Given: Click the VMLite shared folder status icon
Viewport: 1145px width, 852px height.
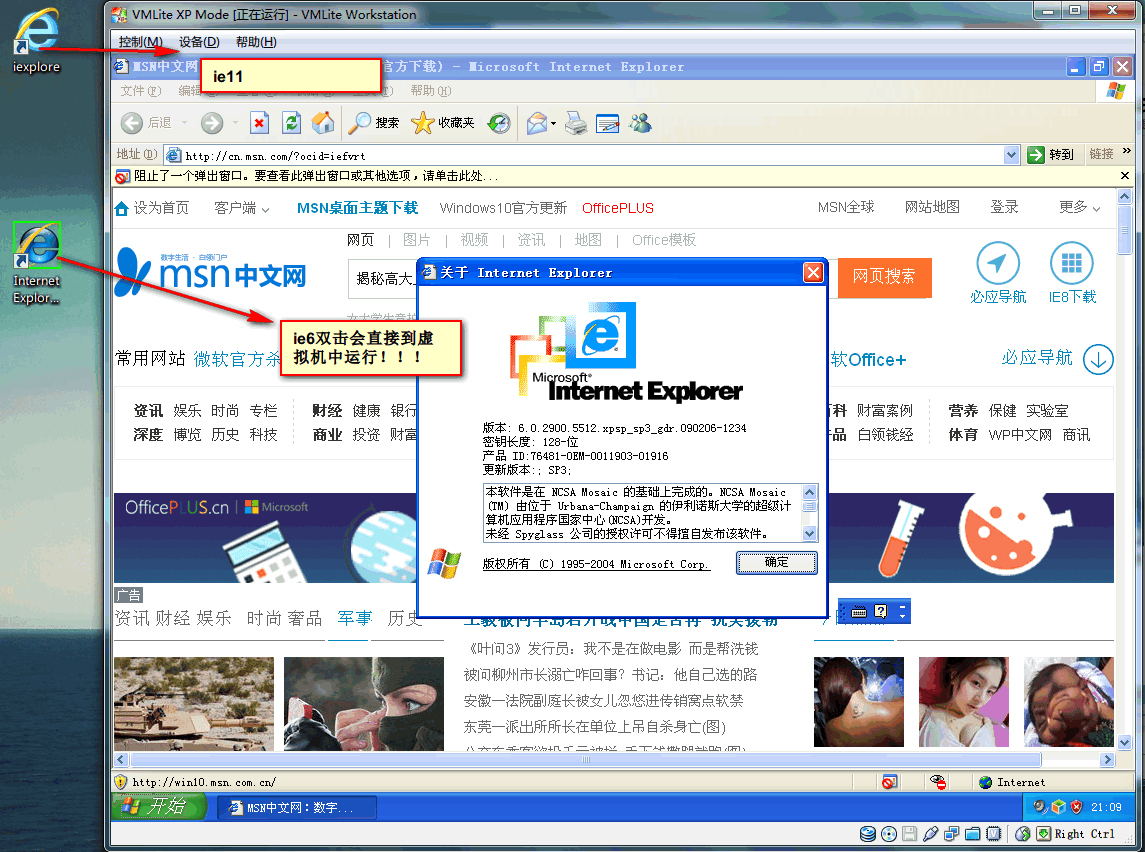Looking at the screenshot, I should tap(973, 834).
